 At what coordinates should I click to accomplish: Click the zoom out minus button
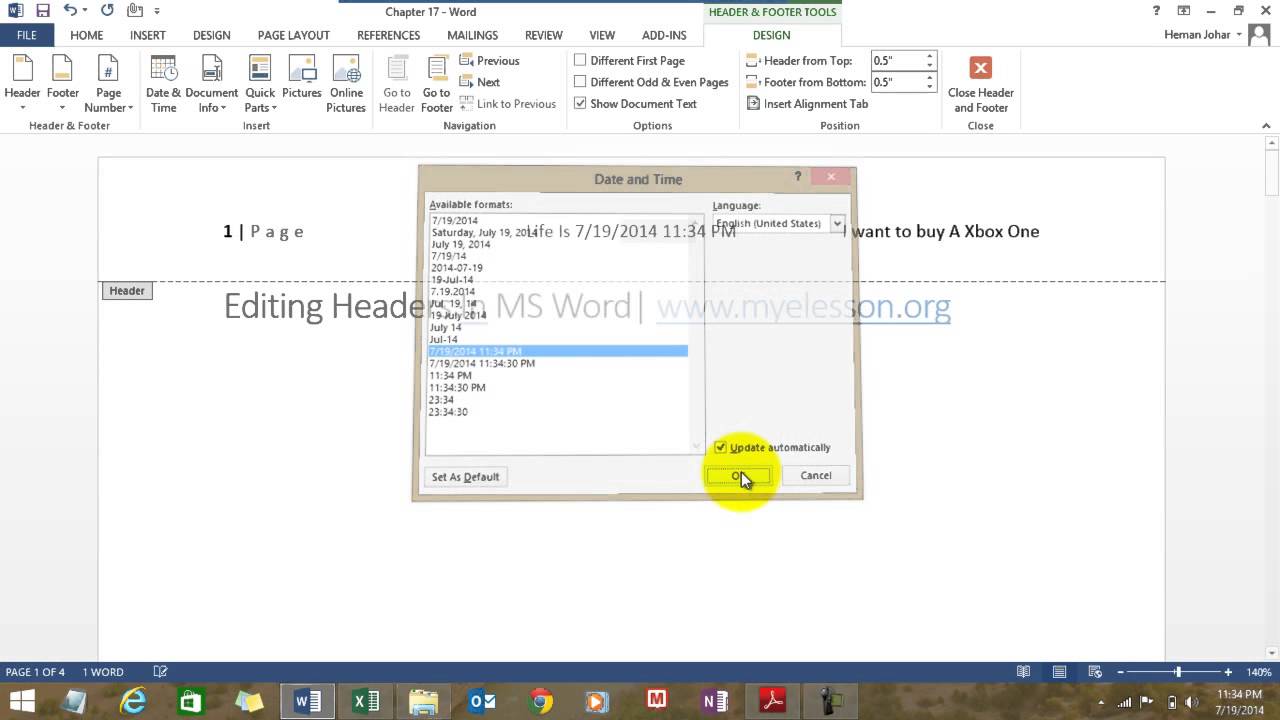point(1122,672)
